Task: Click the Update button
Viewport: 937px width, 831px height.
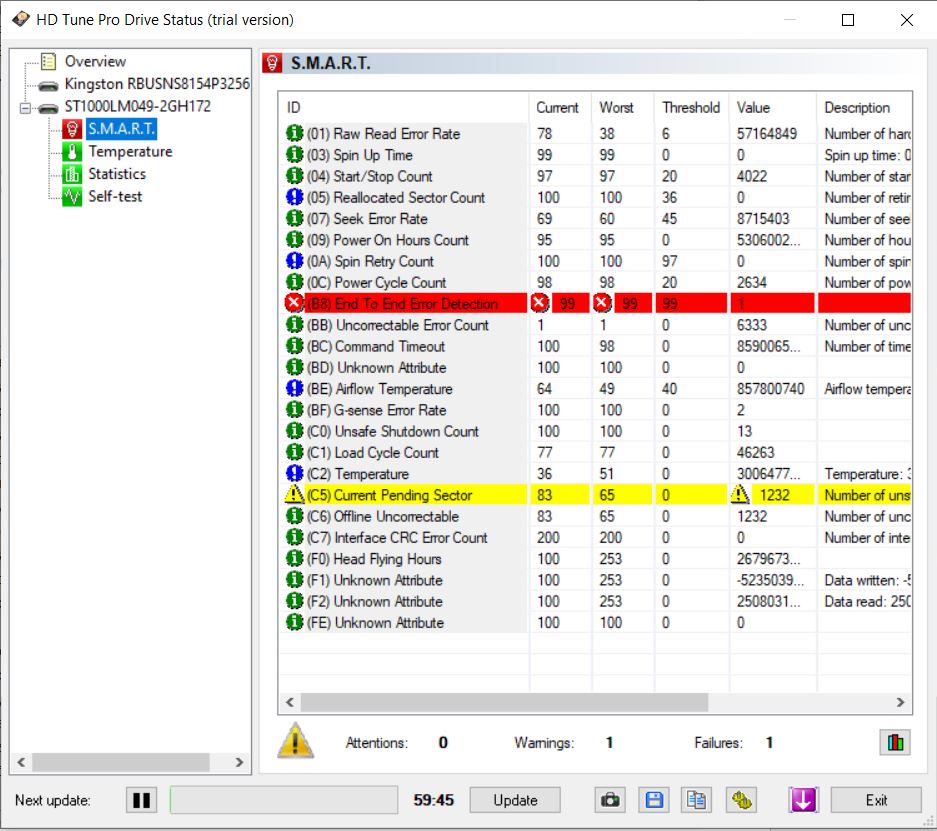Action: pyautogui.click(x=515, y=800)
